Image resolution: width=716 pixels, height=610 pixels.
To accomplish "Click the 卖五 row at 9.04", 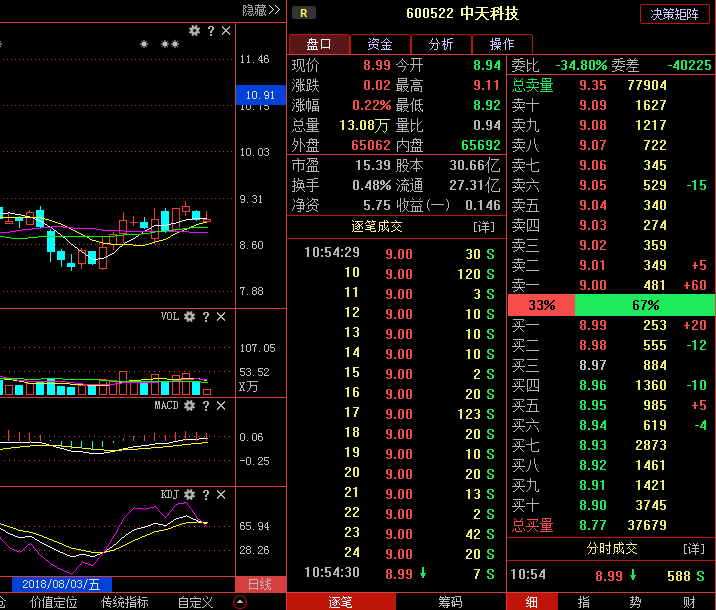I will pyautogui.click(x=611, y=205).
